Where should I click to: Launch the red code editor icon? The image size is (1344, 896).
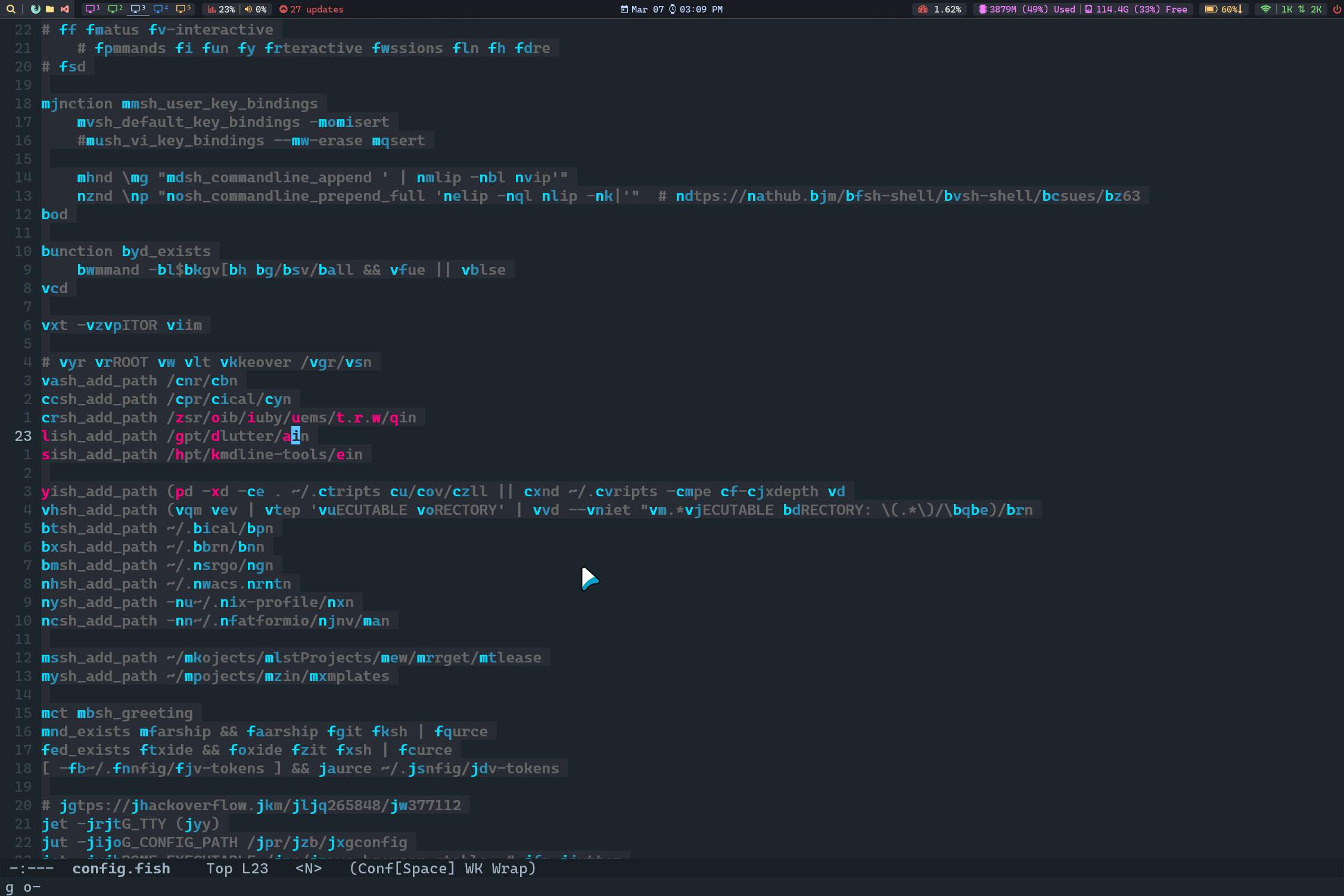click(64, 9)
